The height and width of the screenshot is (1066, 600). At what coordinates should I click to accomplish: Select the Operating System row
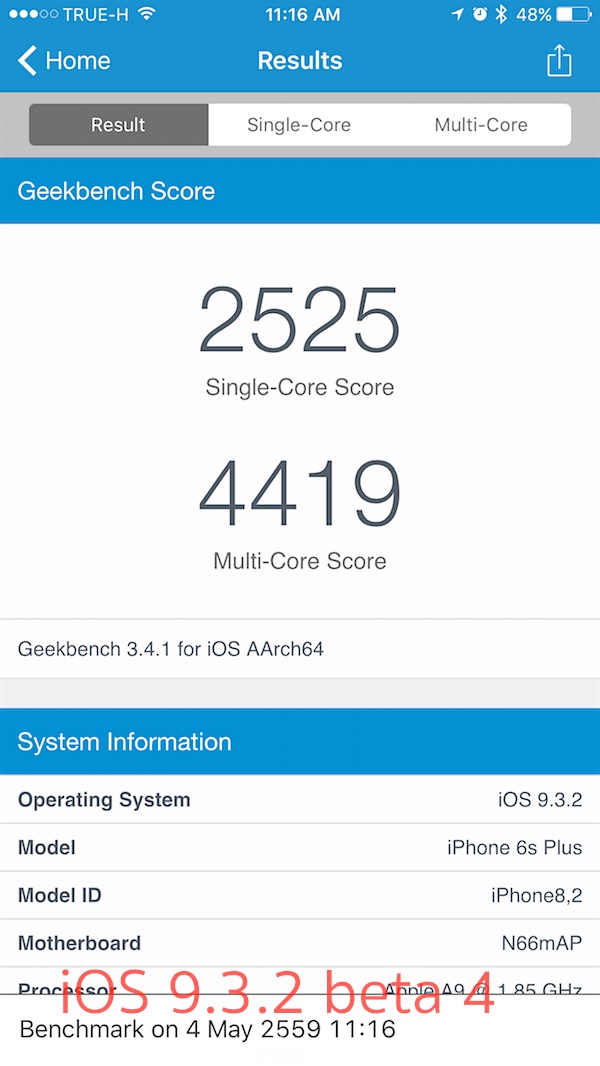point(300,800)
